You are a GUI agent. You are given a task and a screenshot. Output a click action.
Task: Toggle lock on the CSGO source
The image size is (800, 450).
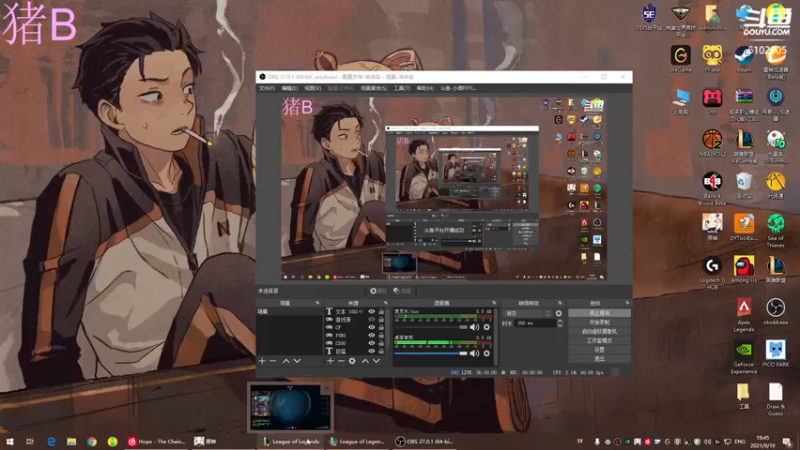tap(381, 343)
